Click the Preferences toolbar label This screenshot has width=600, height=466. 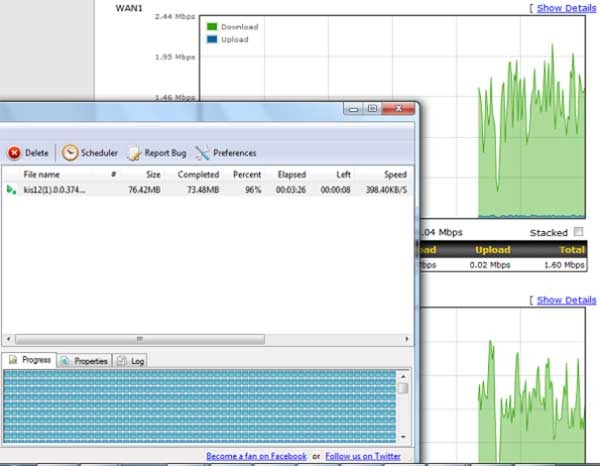(235, 153)
